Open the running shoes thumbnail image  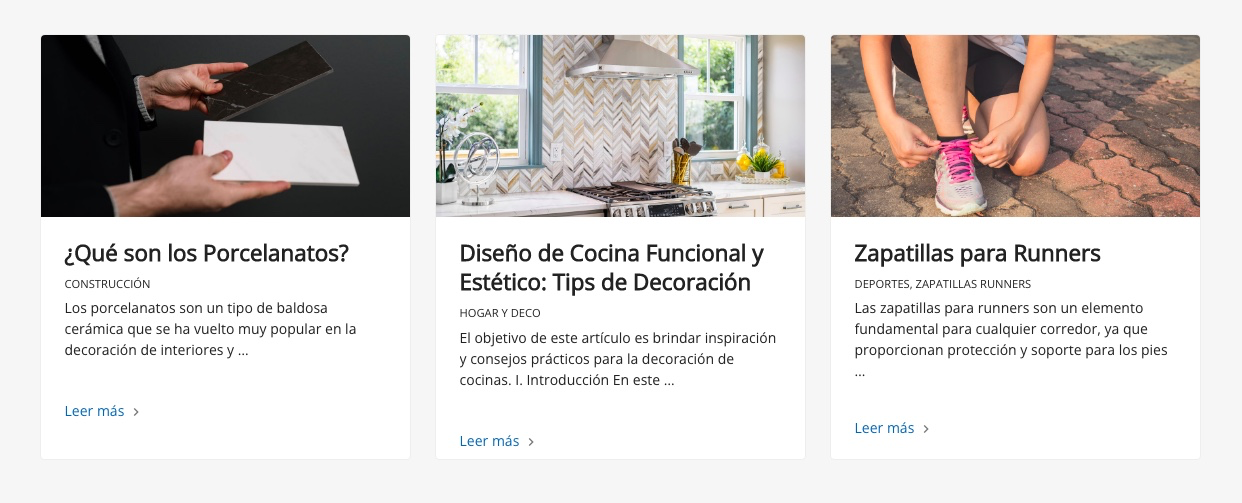pos(1015,126)
